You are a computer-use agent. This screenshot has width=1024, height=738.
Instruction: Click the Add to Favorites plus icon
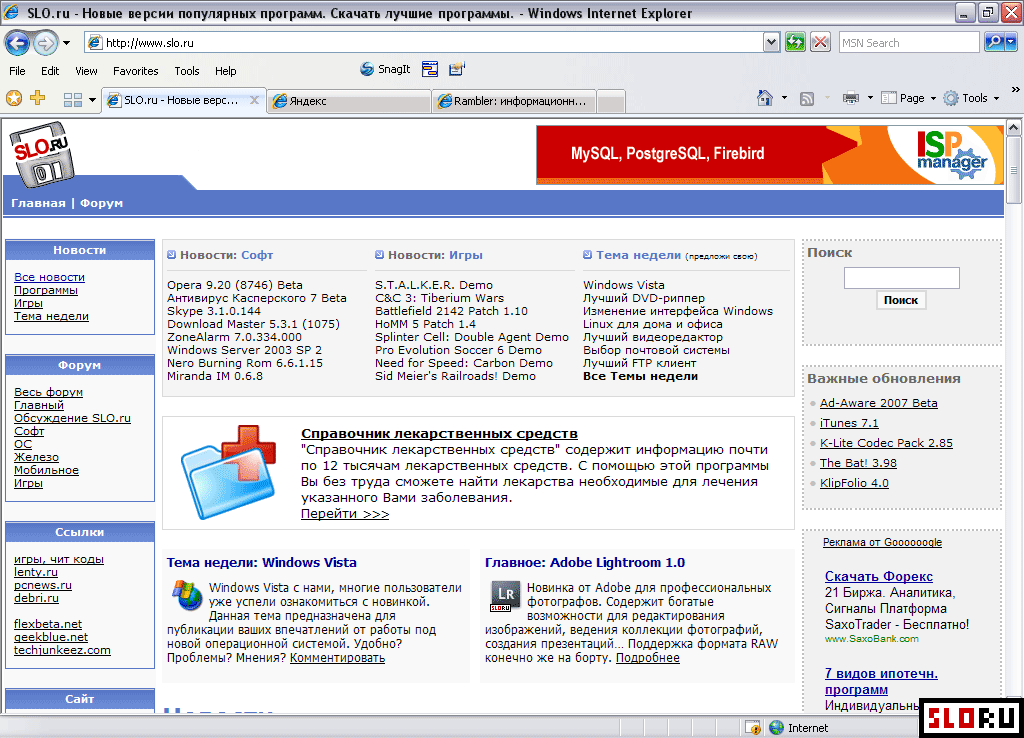(x=38, y=98)
